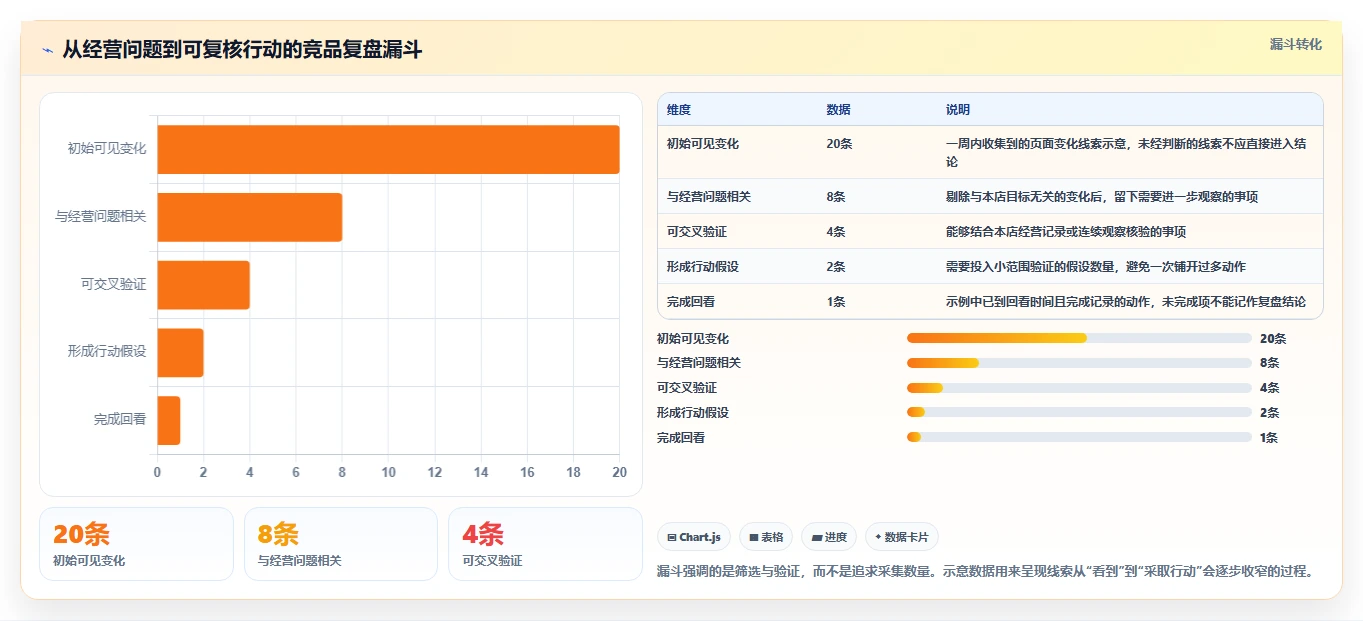Click the 形成行动假设 progress bar
Screen dimensions: 1363x621
[x=1079, y=412]
